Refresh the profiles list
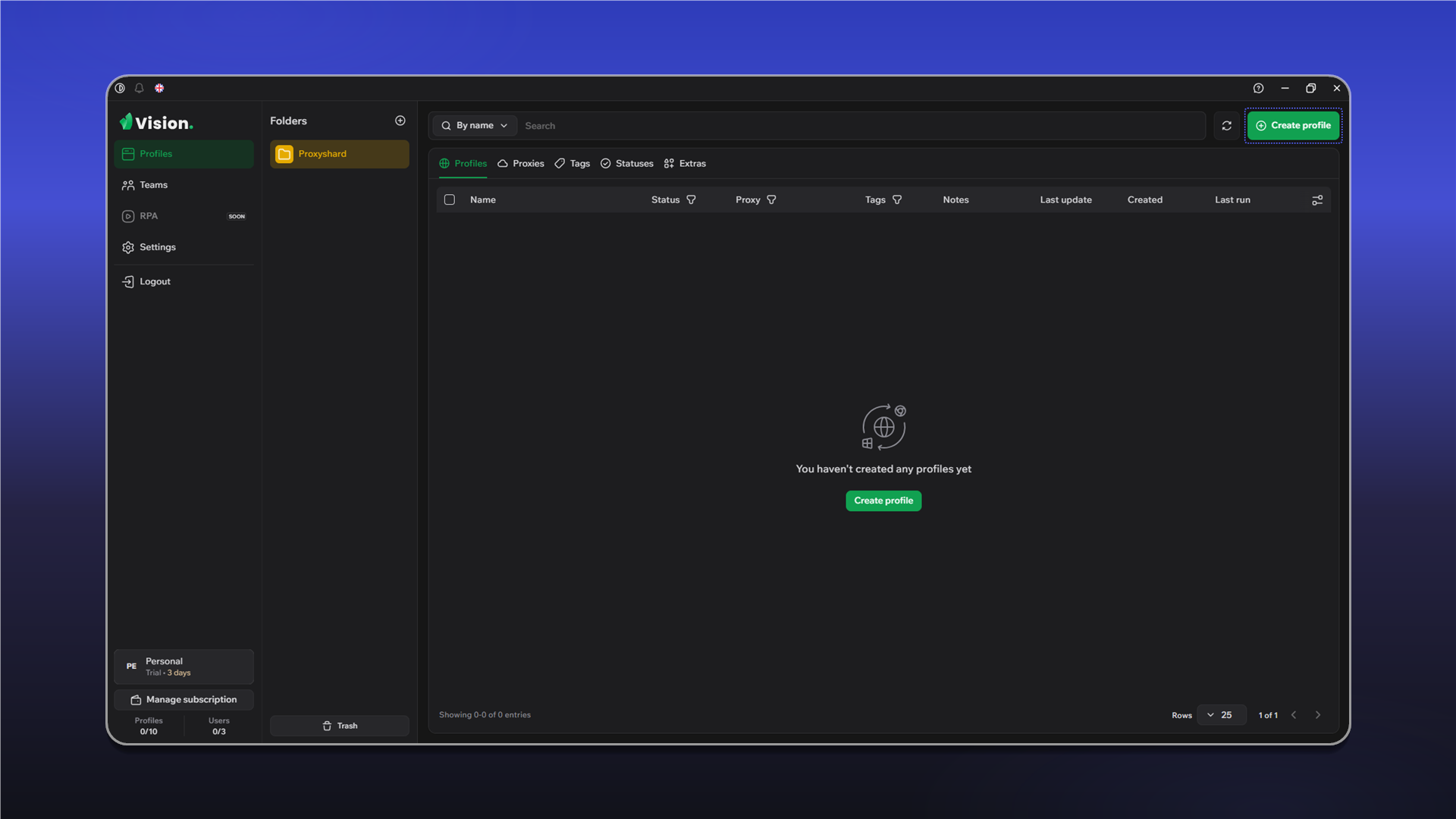1456x819 pixels. 1226,126
